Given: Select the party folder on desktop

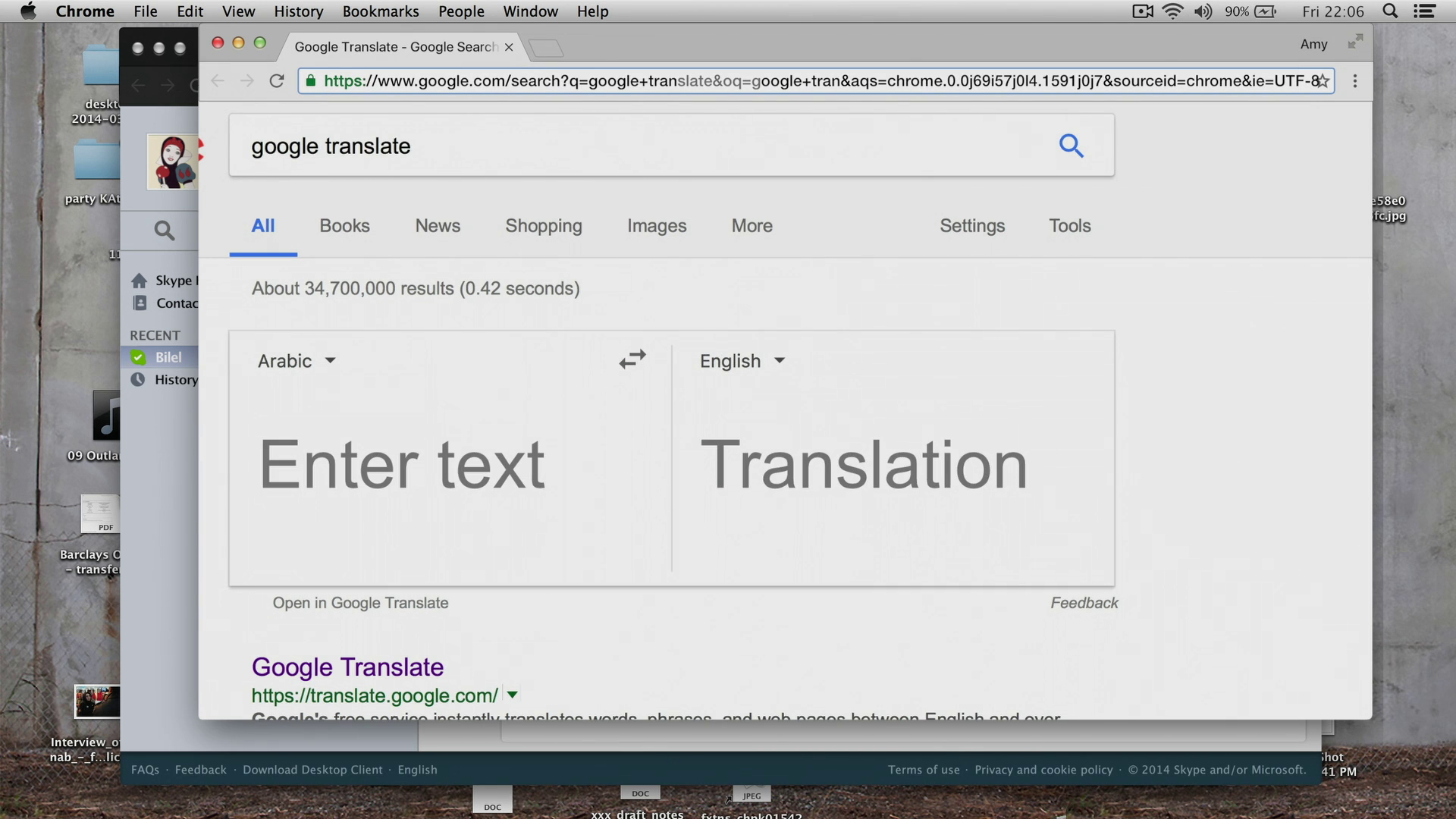Looking at the screenshot, I should click(97, 162).
